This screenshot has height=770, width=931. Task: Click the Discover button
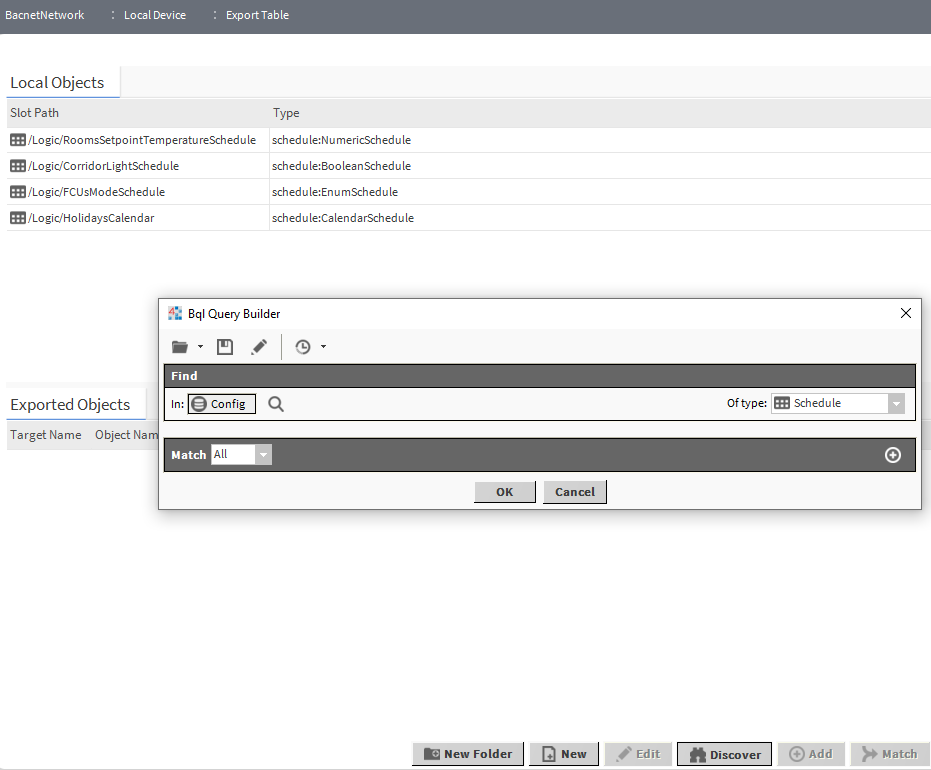point(725,754)
